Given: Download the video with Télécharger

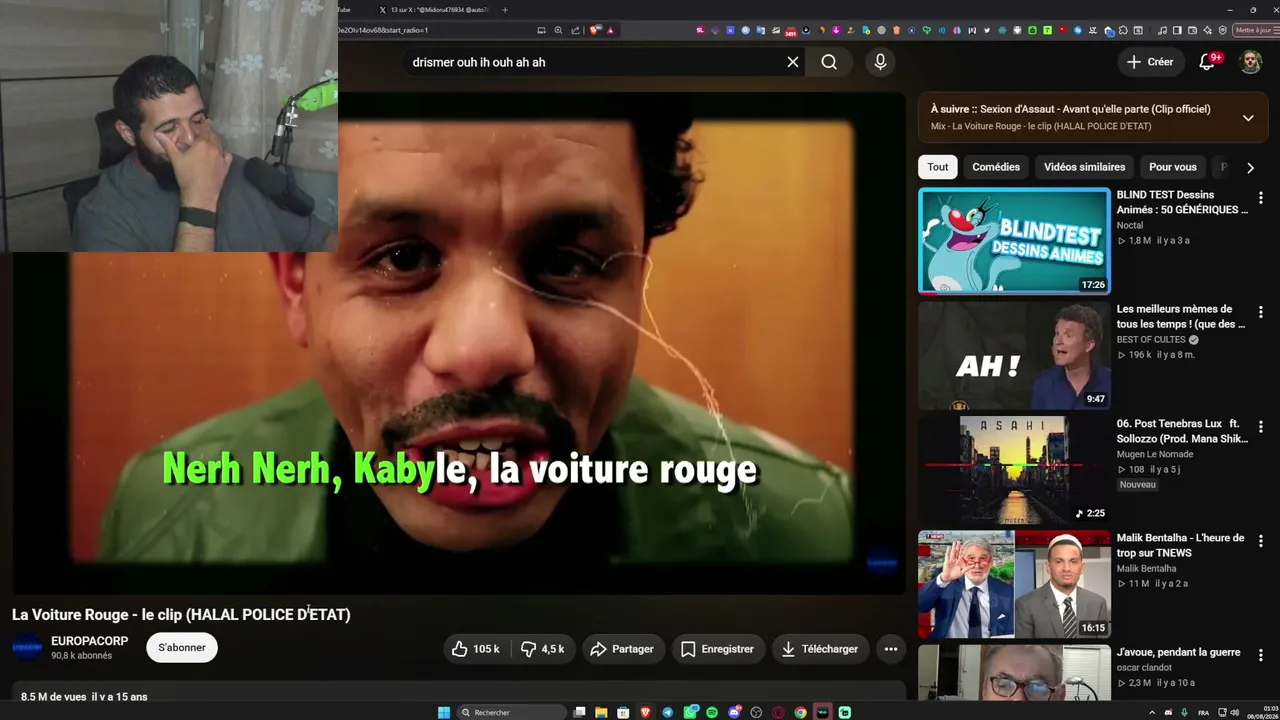Looking at the screenshot, I should (x=820, y=649).
